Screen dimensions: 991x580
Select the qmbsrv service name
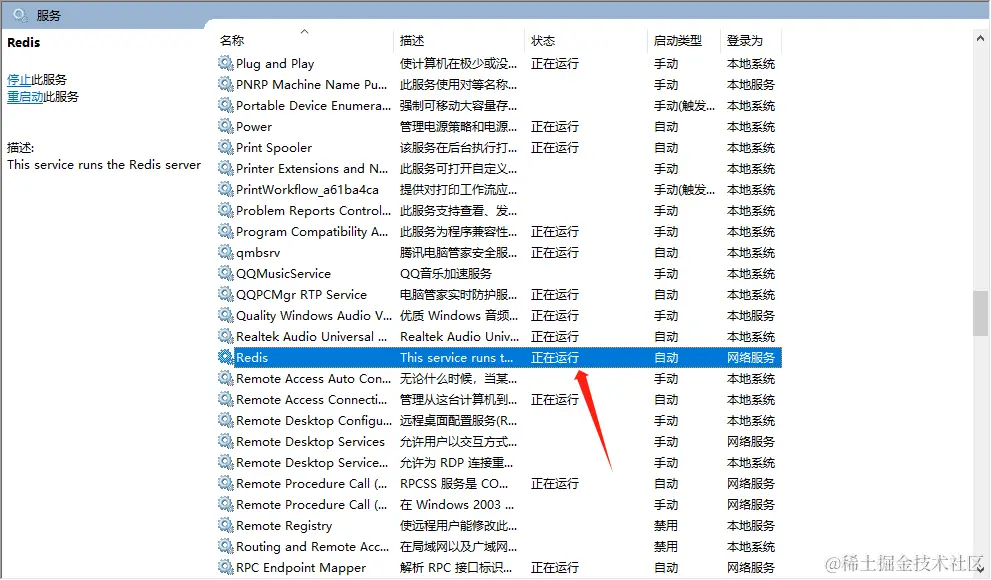(258, 253)
